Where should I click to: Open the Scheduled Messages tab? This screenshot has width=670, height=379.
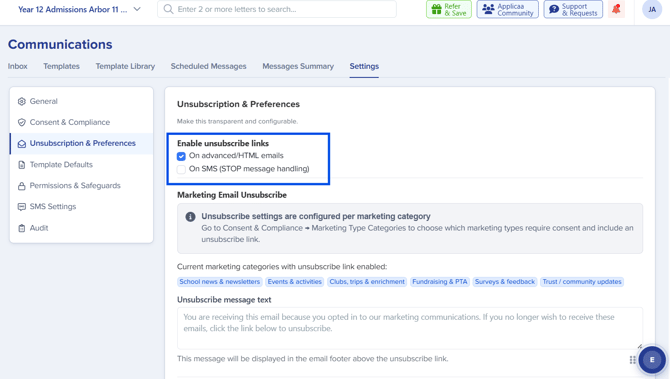[x=209, y=66]
